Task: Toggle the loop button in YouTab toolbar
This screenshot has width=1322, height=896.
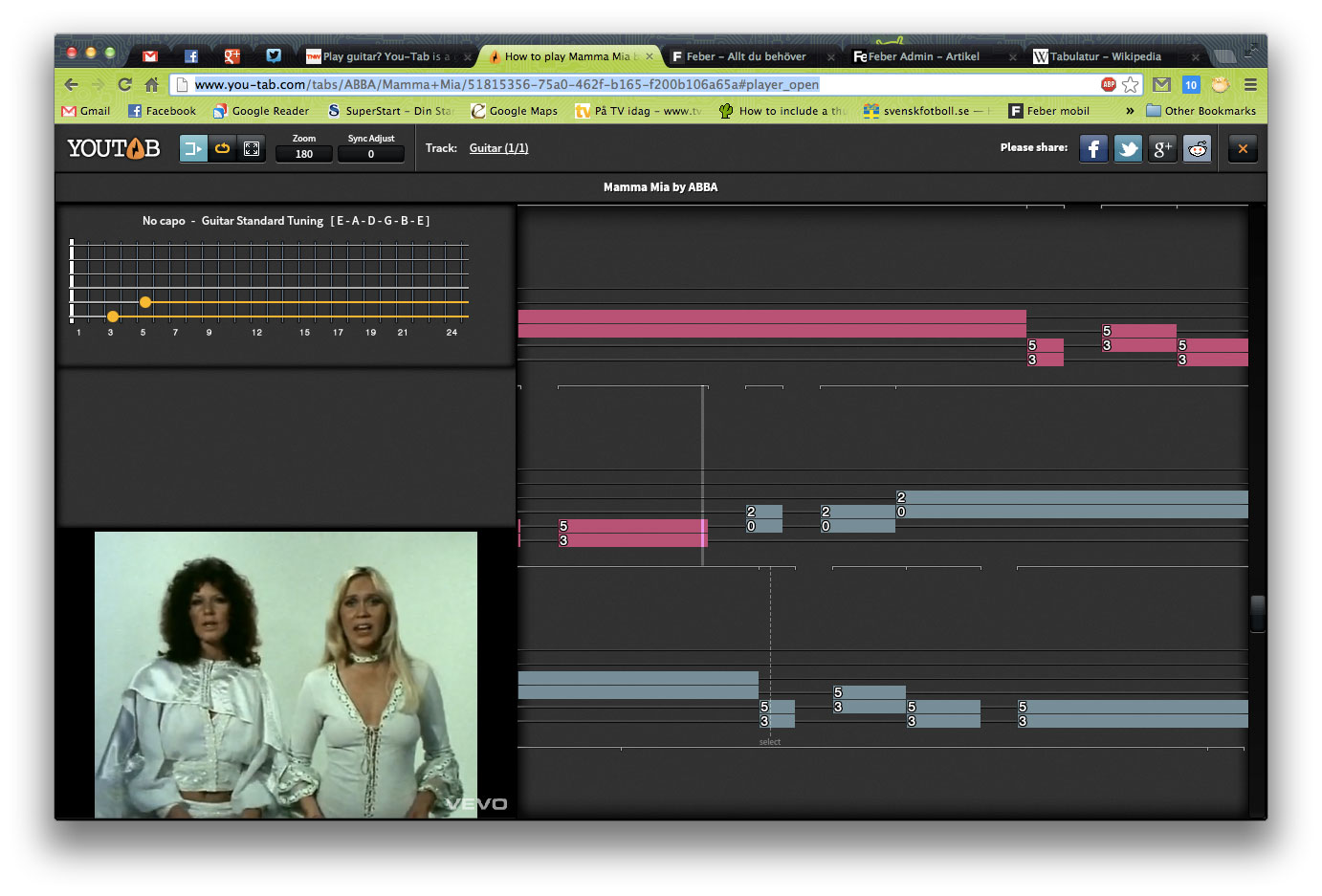Action: (222, 148)
